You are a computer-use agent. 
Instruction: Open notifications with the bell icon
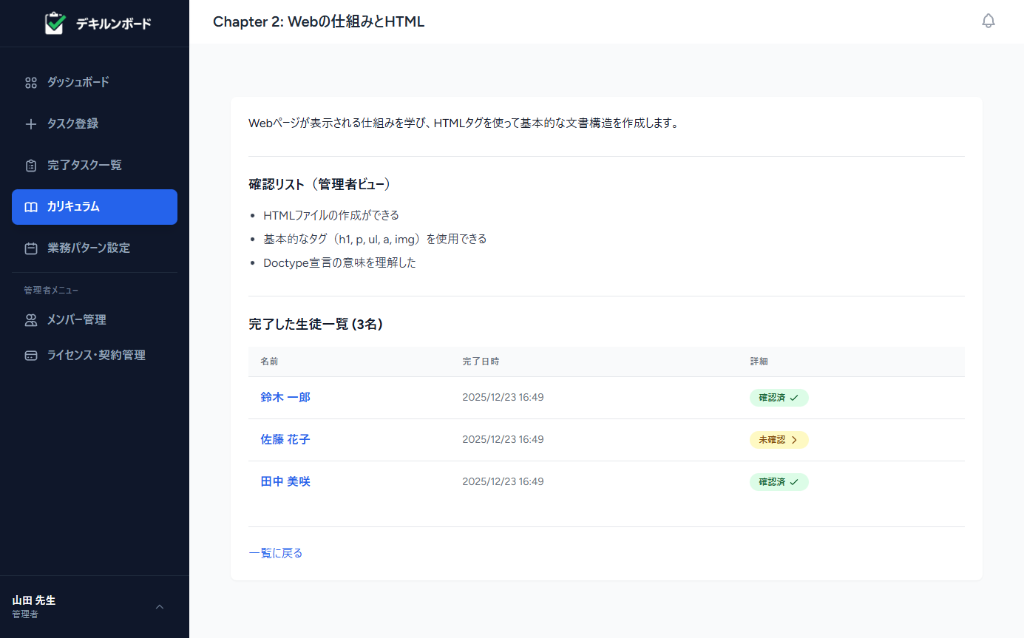pos(988,20)
